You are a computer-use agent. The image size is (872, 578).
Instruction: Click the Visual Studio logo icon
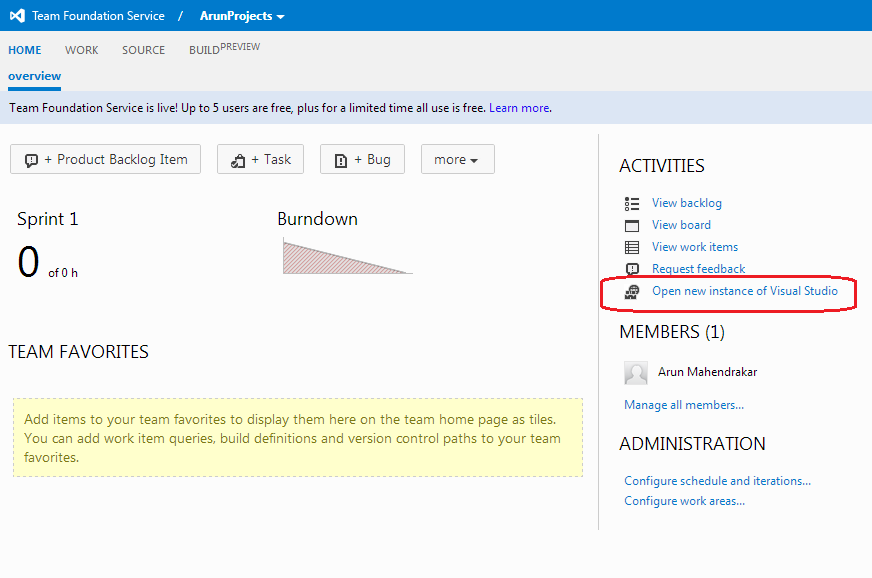pyautogui.click(x=17, y=16)
